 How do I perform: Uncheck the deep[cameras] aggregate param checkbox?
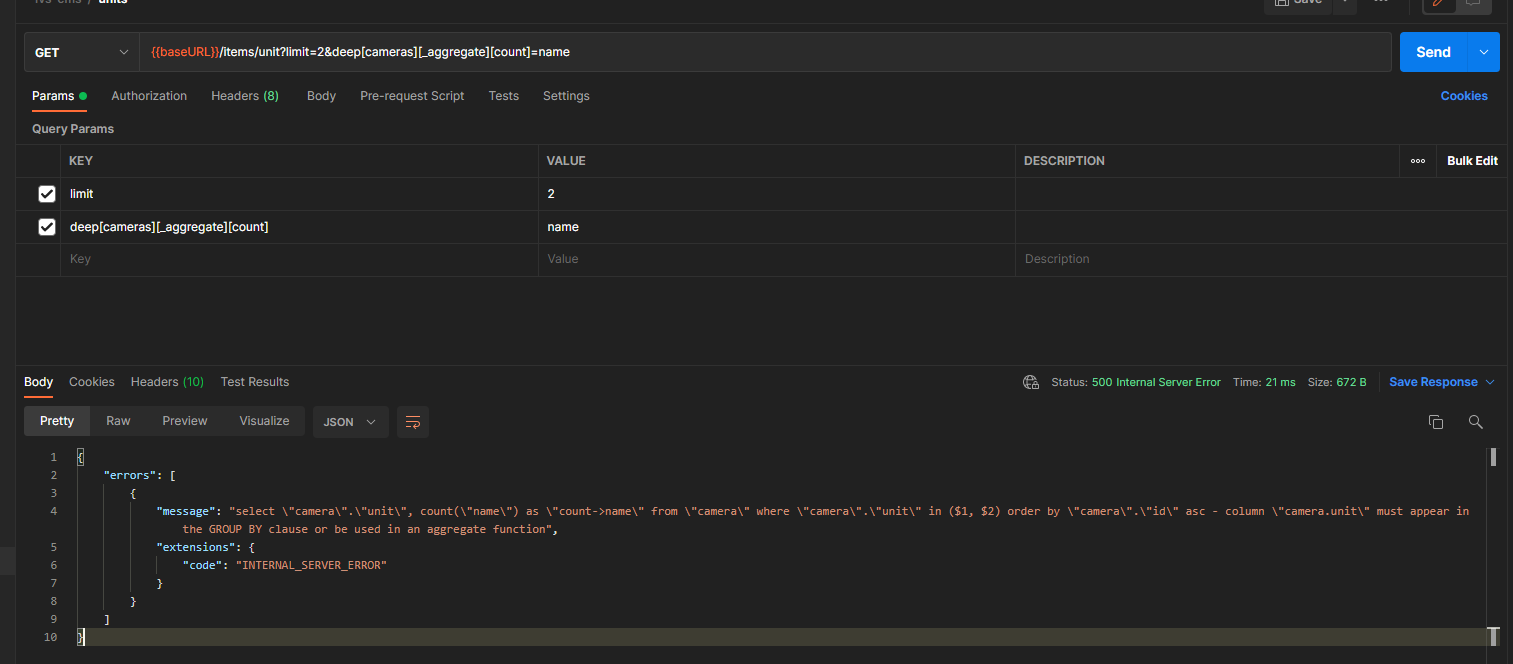click(x=46, y=227)
